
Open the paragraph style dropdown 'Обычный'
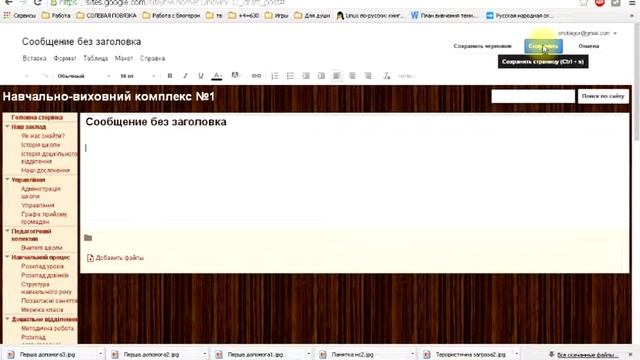(83, 76)
